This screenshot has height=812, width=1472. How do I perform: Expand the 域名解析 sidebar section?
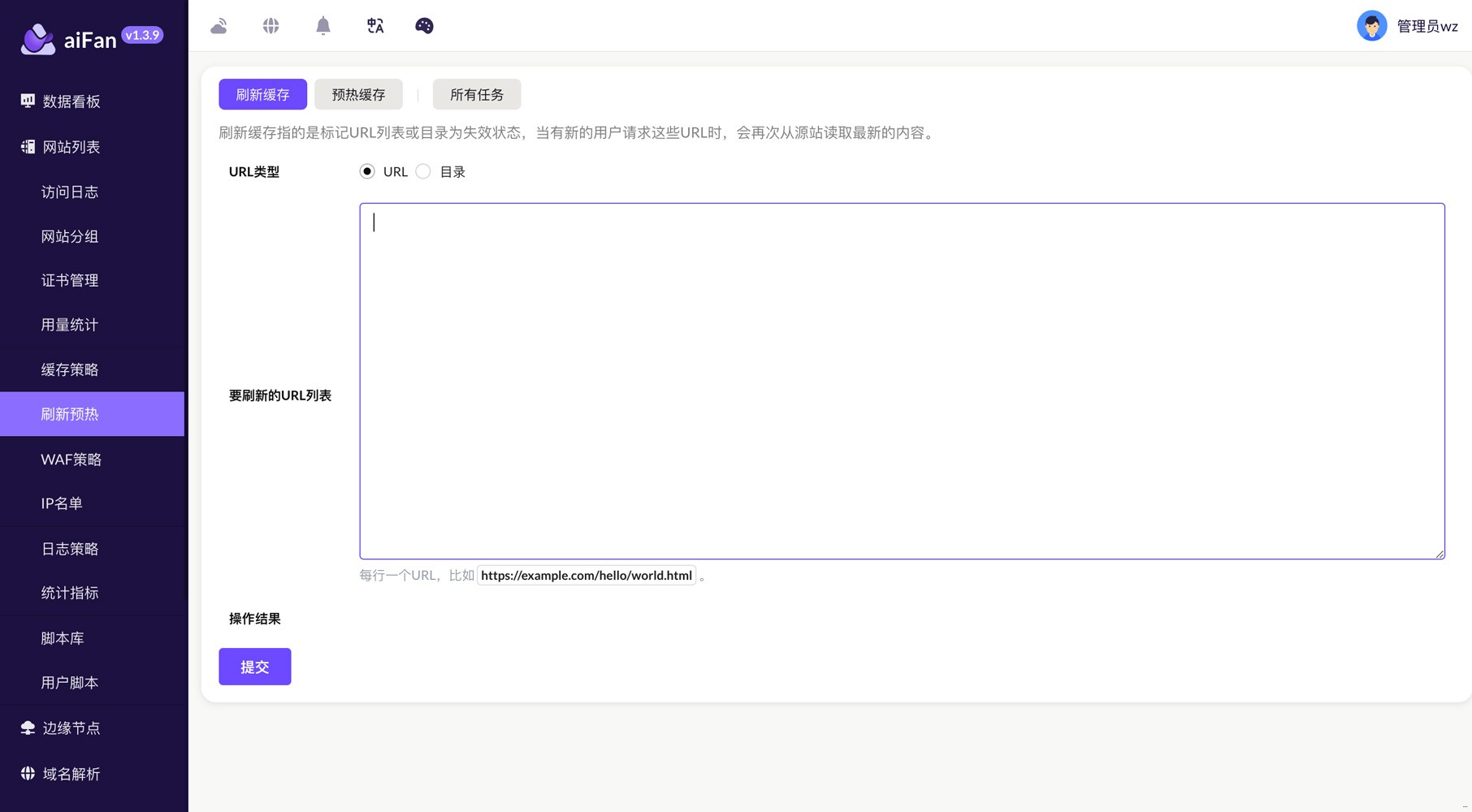pos(71,774)
